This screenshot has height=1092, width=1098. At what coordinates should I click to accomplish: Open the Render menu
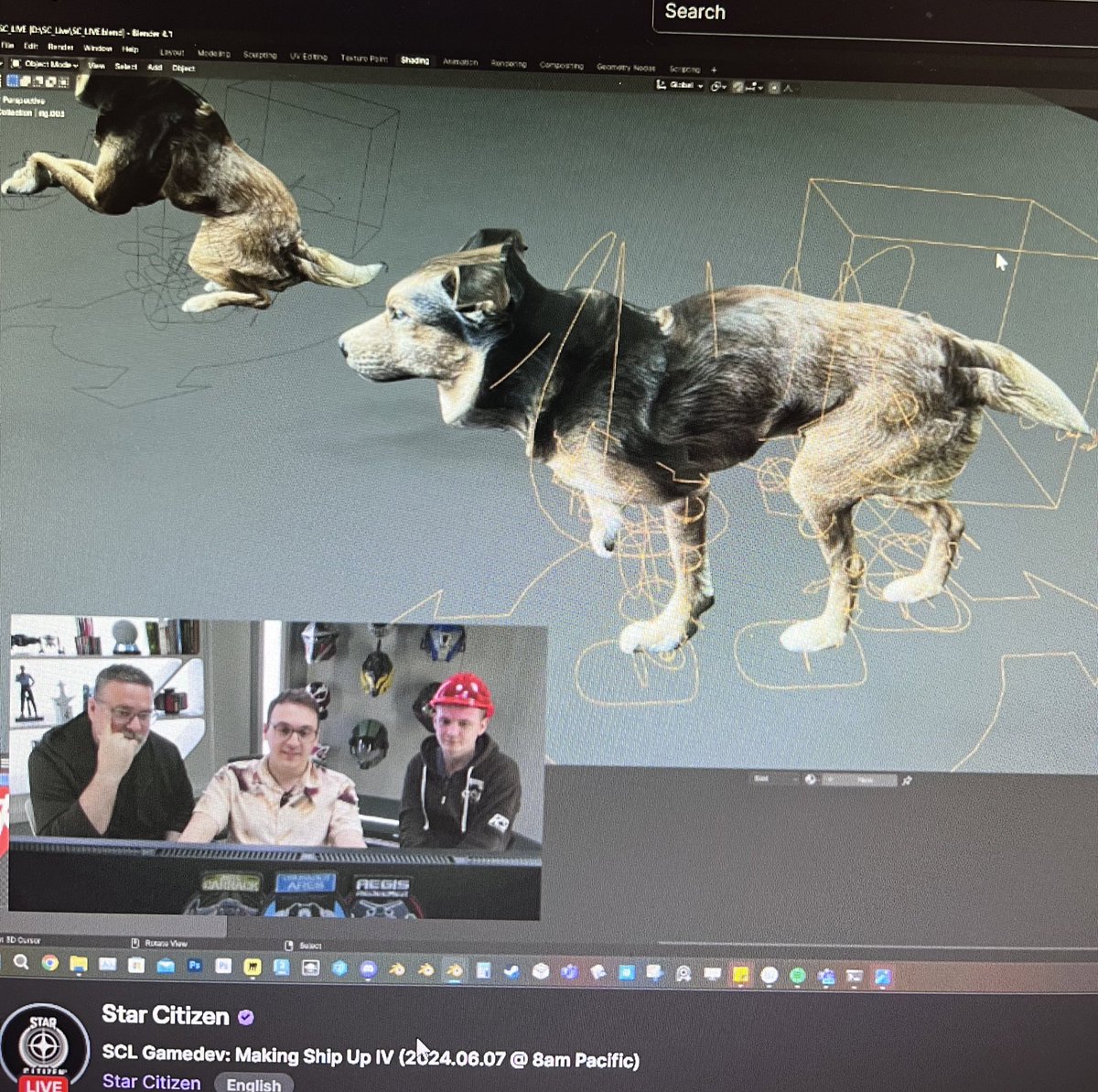[x=60, y=48]
